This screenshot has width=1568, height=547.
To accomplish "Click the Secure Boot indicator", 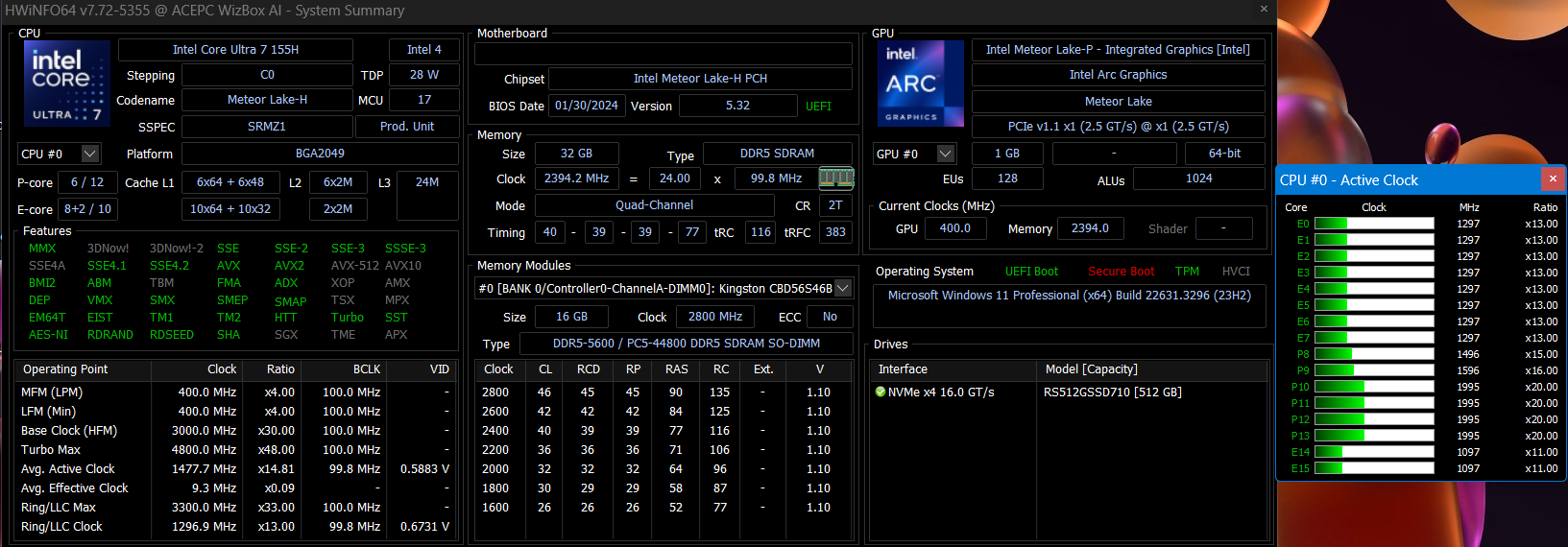I will (x=1121, y=272).
